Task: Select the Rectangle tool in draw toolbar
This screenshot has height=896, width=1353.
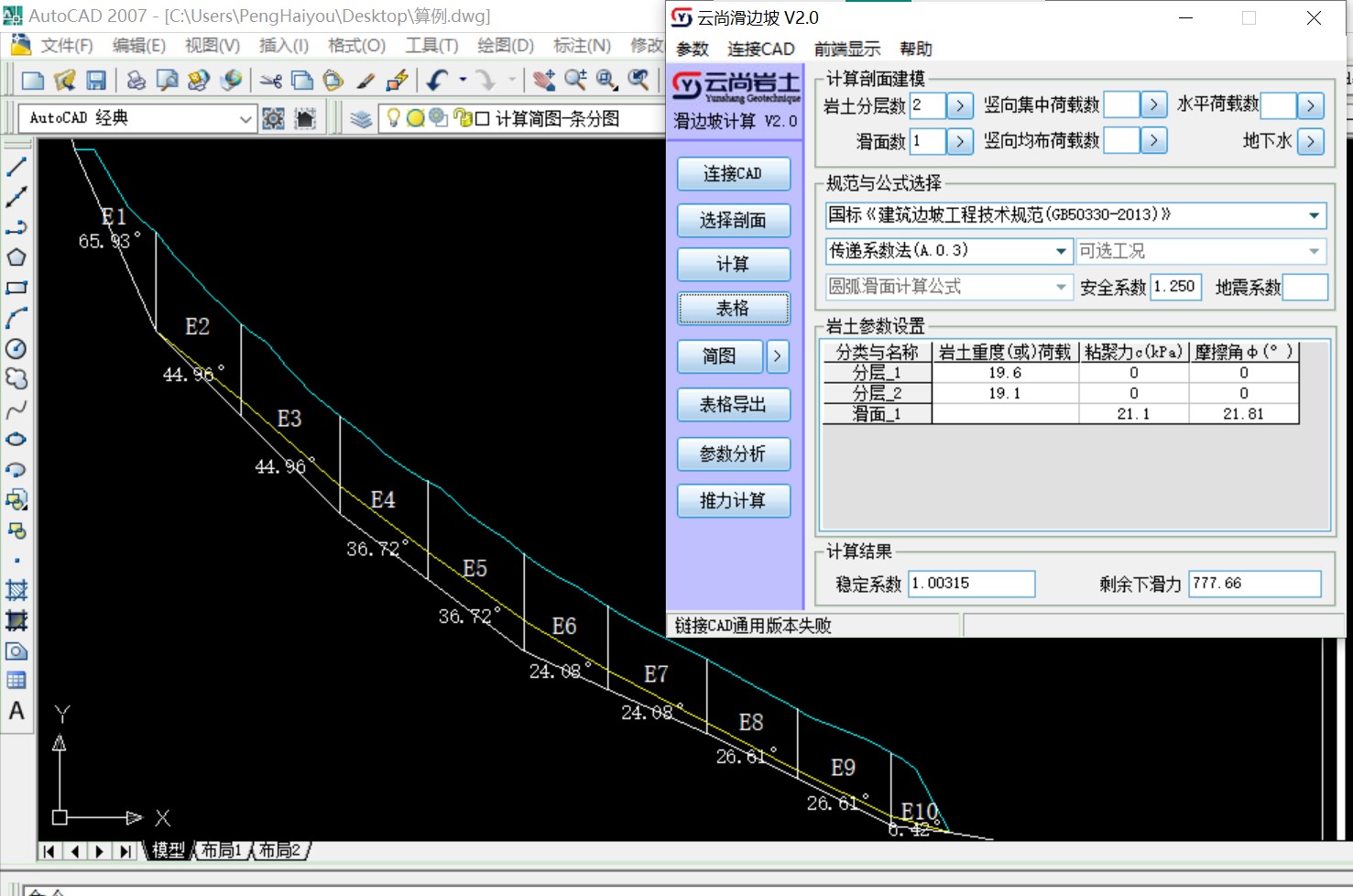Action: click(x=16, y=288)
